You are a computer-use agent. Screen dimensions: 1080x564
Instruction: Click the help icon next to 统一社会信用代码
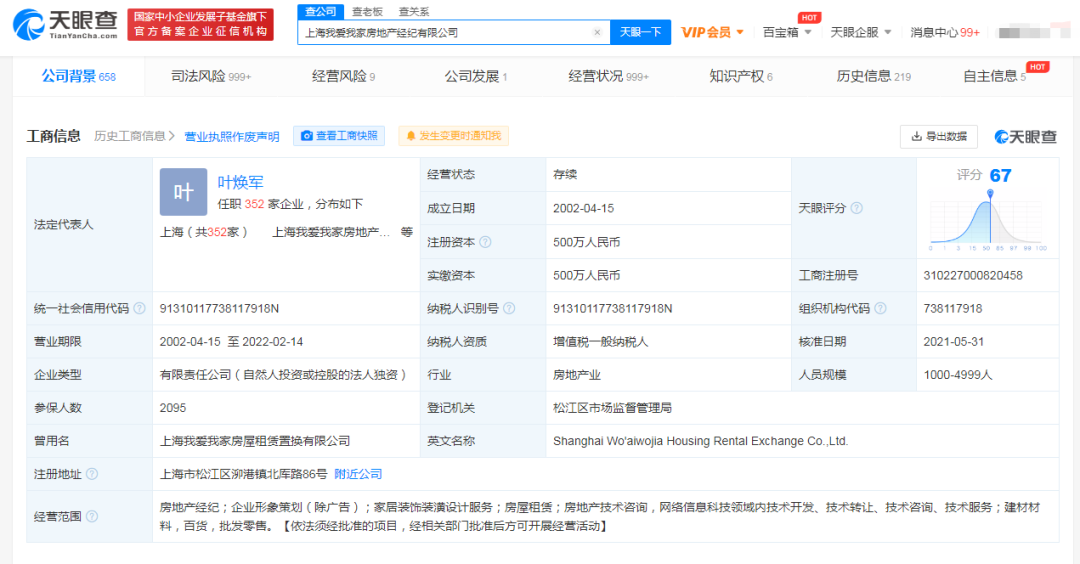tap(140, 308)
